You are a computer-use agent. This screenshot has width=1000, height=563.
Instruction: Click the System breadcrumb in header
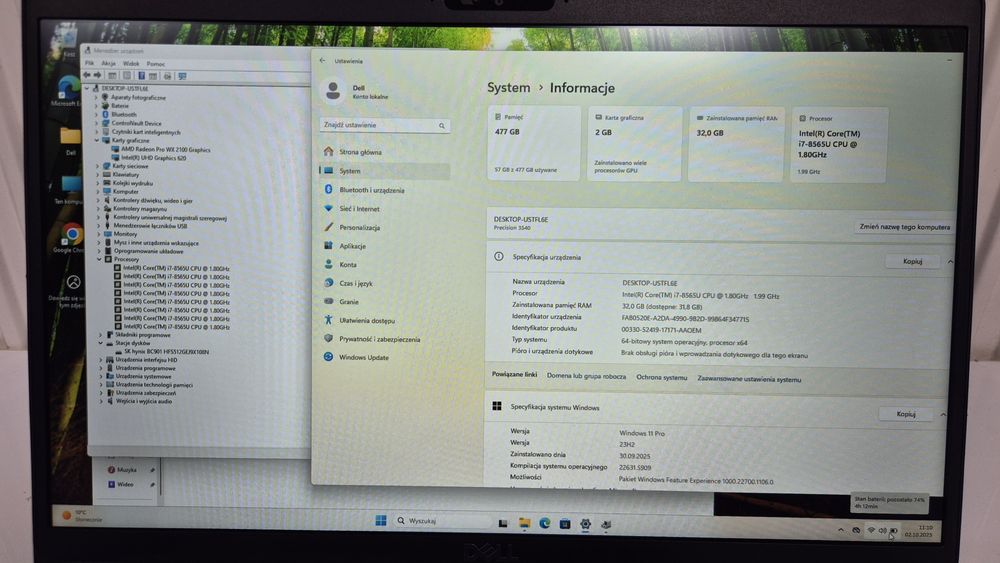[x=508, y=87]
